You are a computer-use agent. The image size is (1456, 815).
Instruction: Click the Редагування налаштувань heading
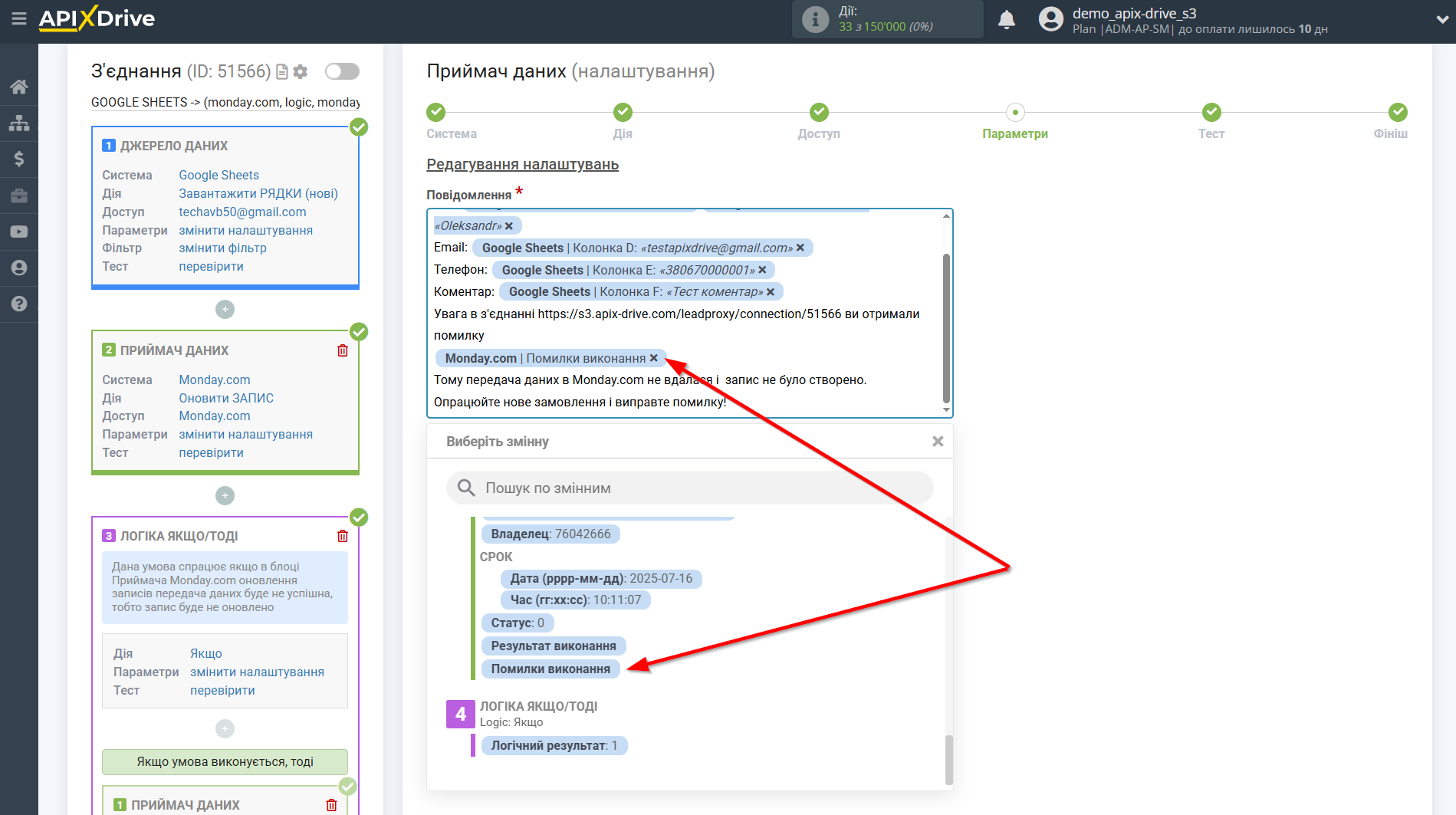point(522,165)
